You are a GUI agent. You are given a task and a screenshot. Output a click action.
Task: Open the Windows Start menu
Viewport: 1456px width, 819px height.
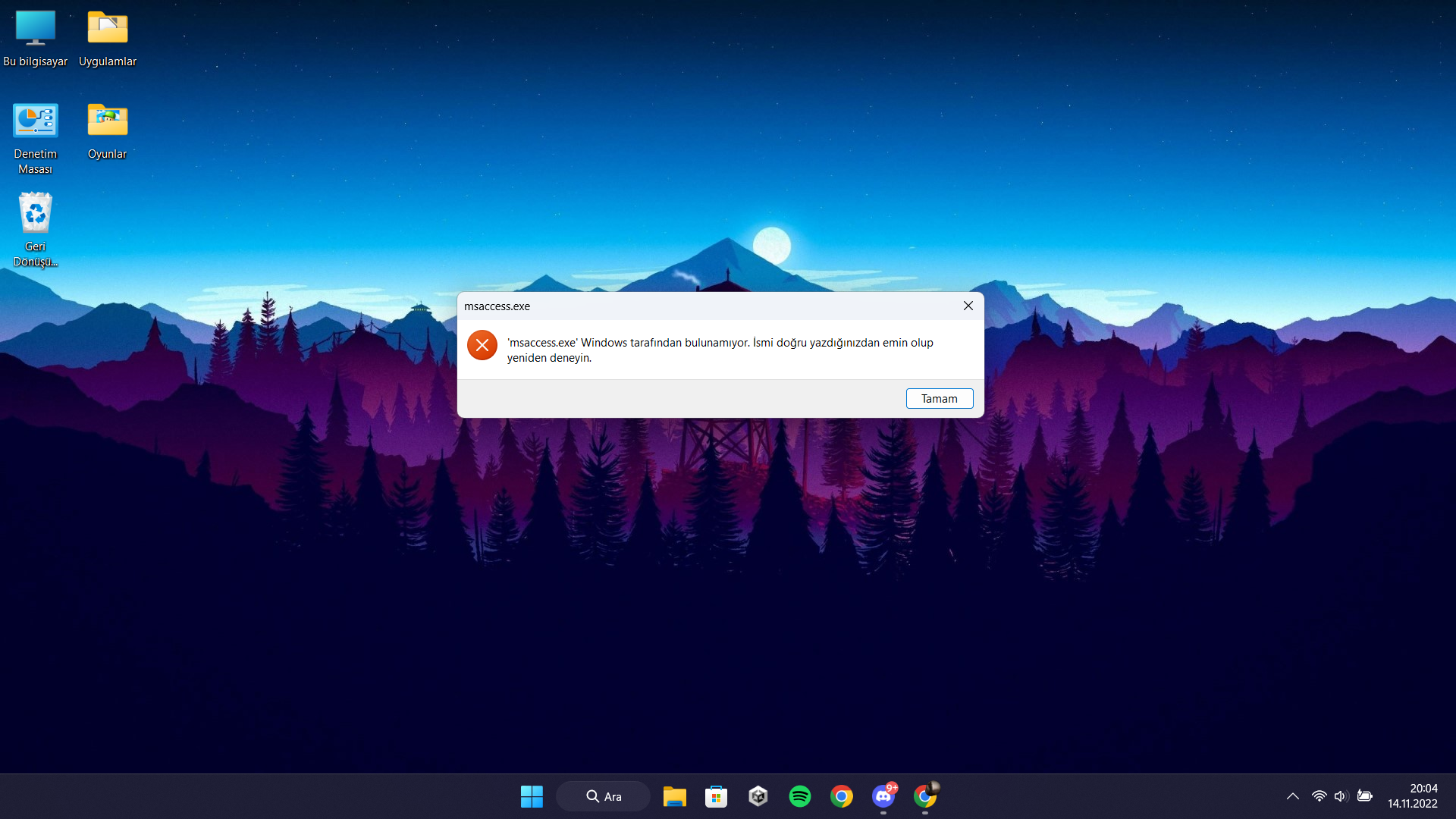(x=532, y=796)
